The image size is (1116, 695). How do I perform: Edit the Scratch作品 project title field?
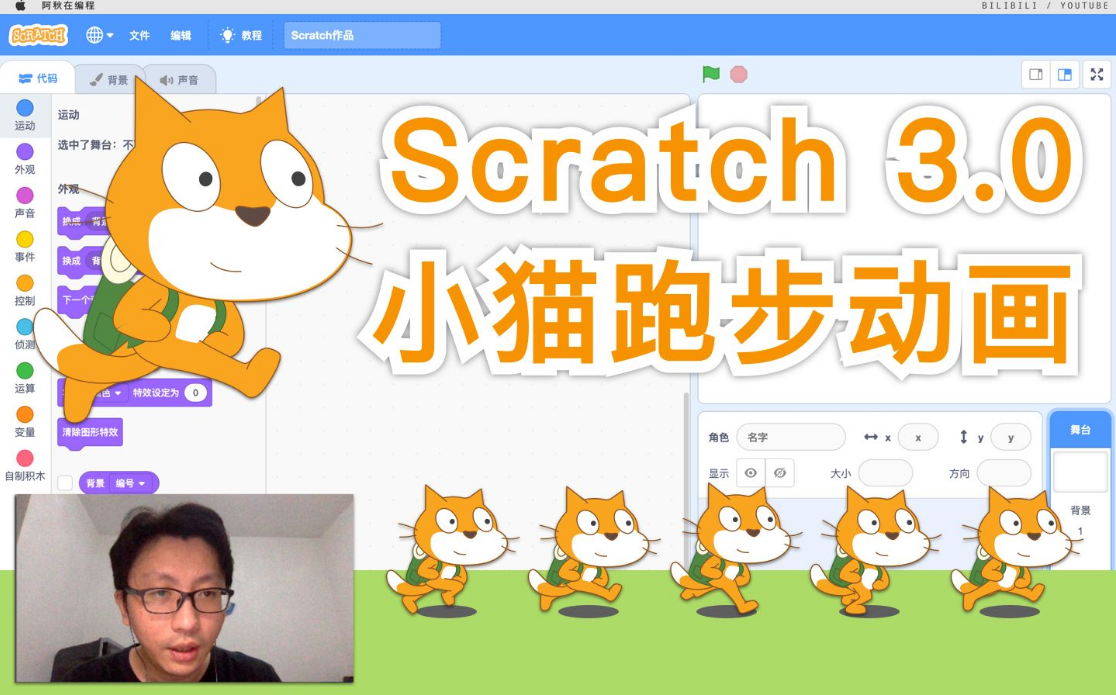362,35
